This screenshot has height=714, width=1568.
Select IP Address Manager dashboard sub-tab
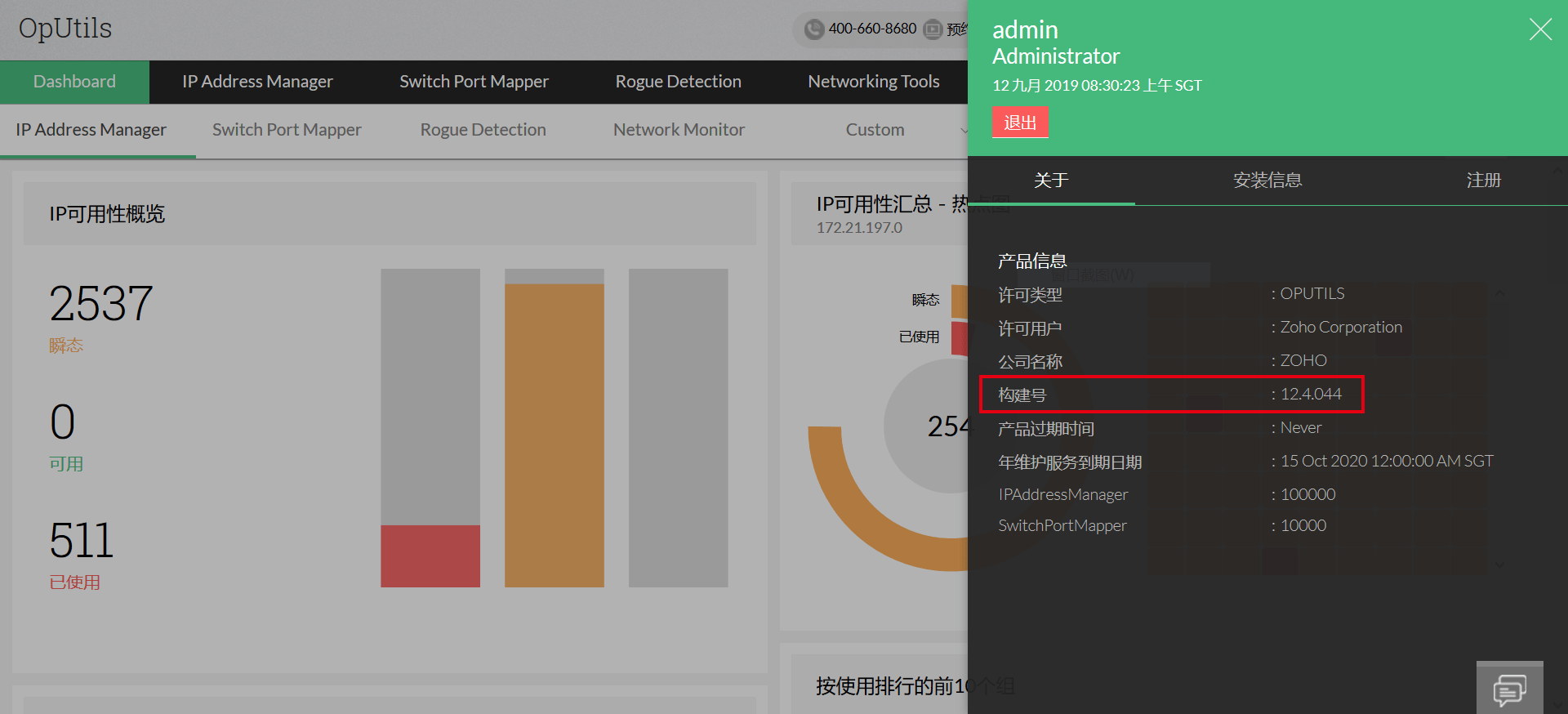pos(91,130)
